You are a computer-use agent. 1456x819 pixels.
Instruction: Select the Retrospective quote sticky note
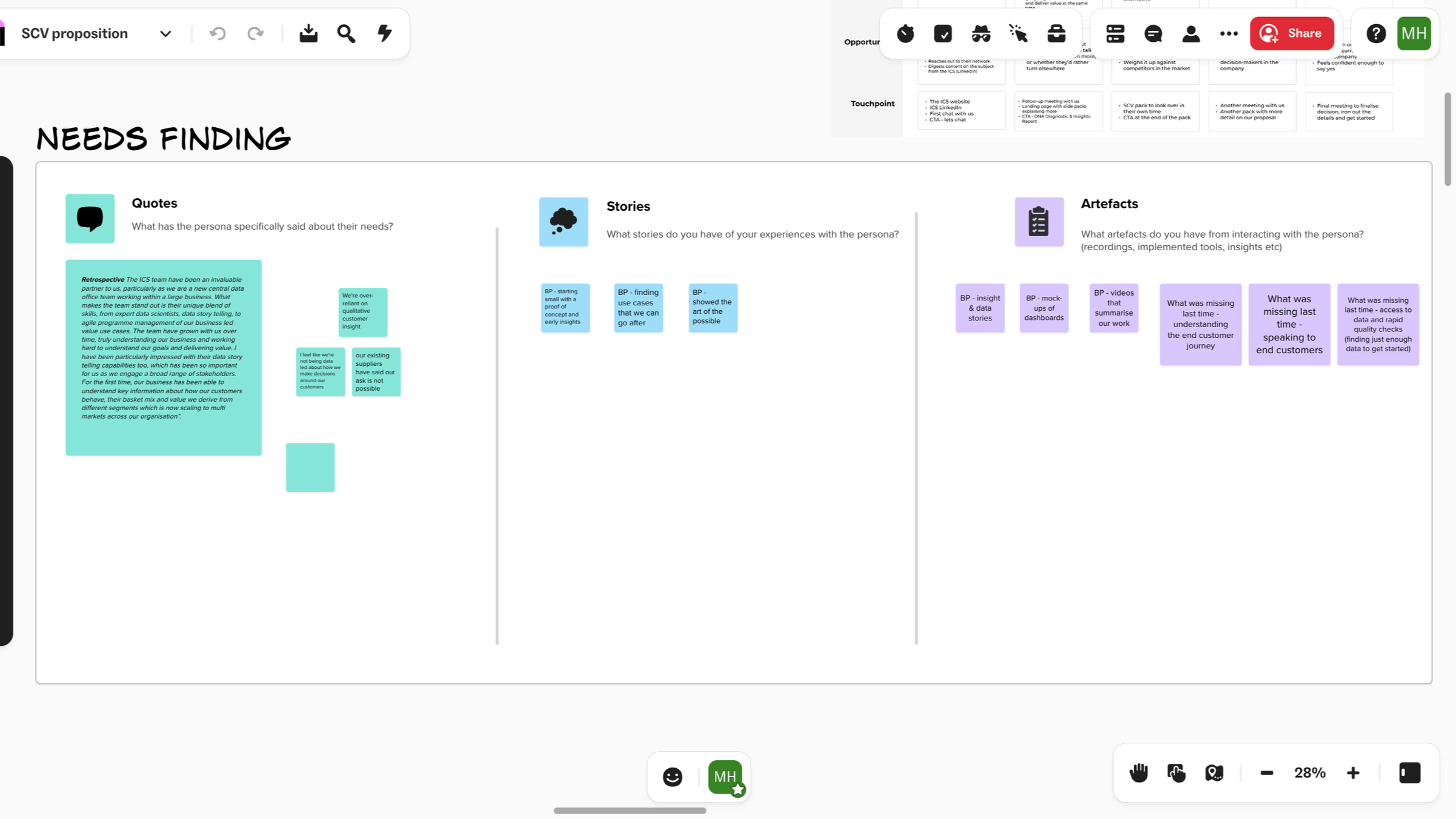tap(164, 357)
